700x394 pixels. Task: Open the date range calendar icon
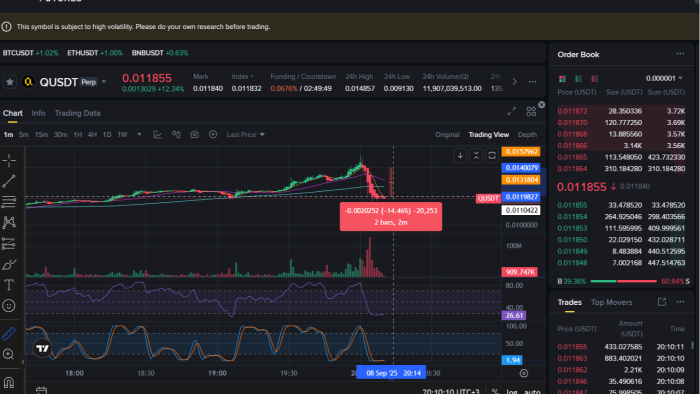41,390
